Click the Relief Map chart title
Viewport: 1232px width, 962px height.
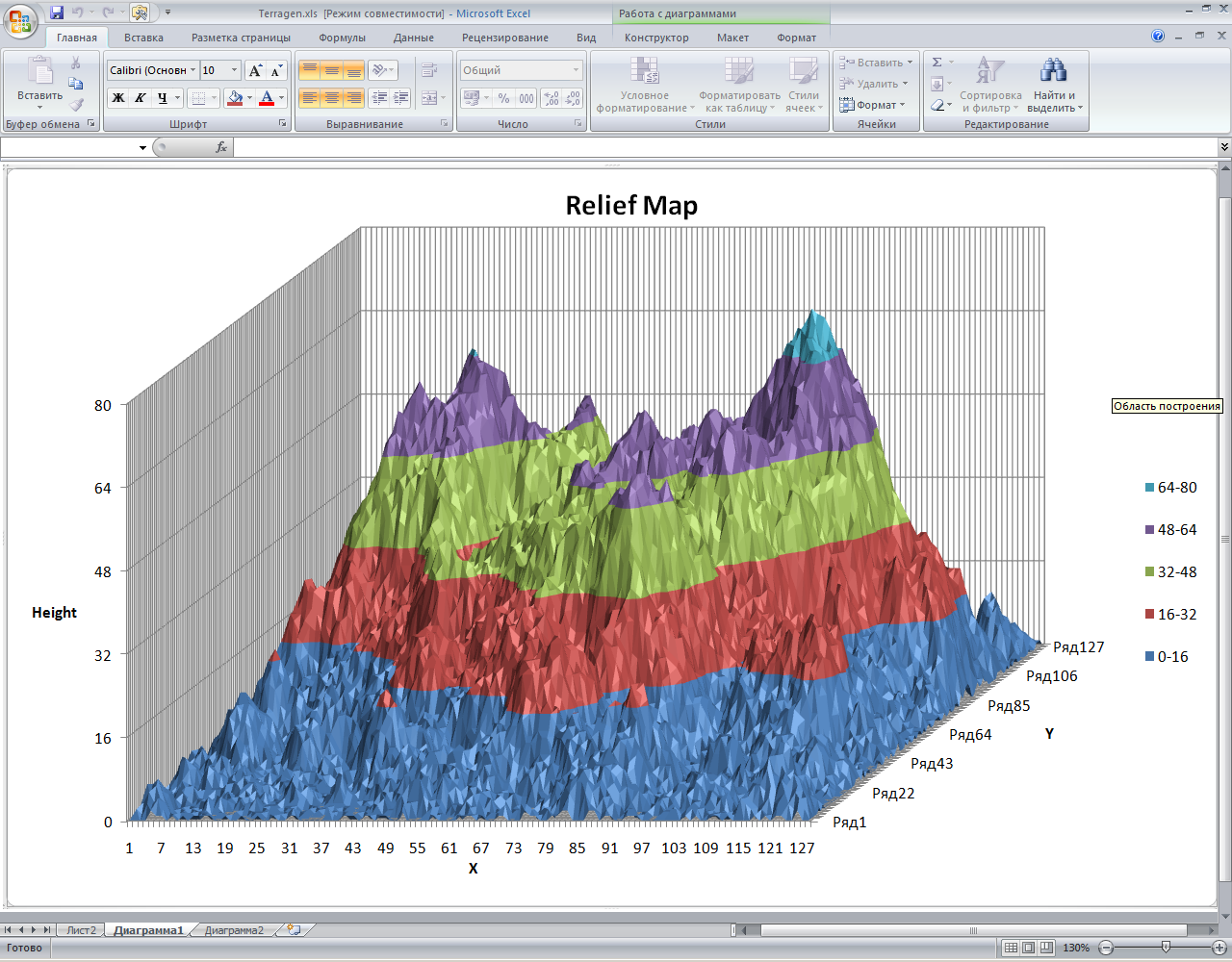point(631,206)
